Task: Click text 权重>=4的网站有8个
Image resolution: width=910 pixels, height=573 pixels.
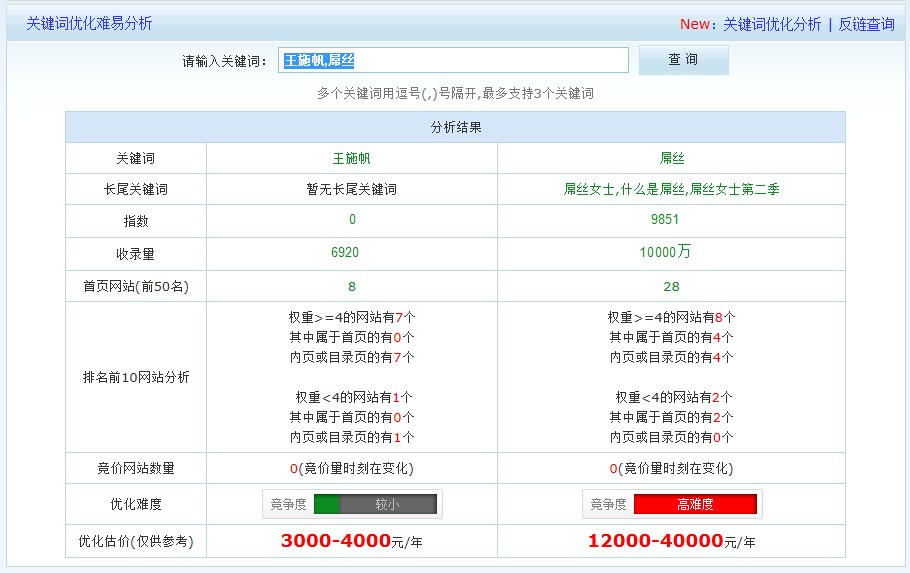Action: click(671, 318)
